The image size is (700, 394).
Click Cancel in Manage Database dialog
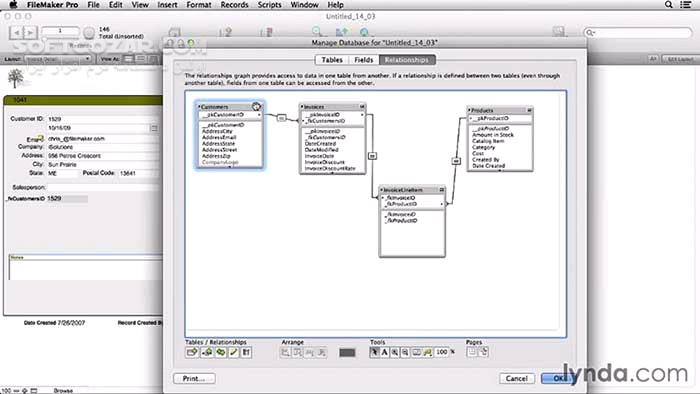coord(517,378)
